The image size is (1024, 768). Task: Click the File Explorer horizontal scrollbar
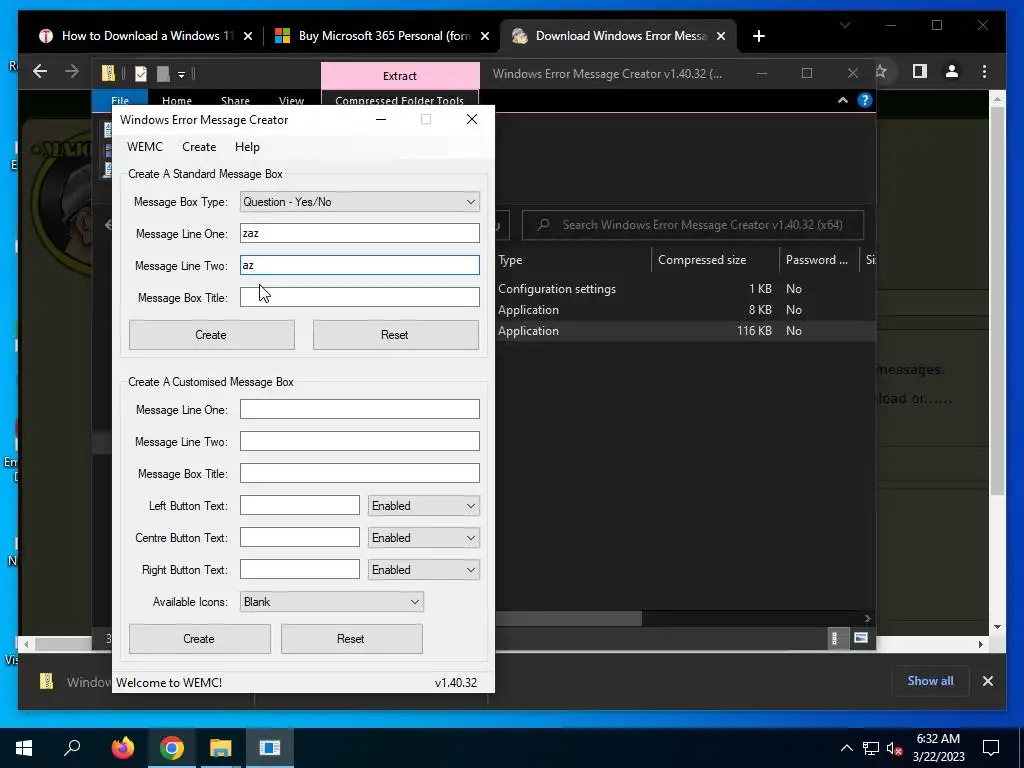click(x=568, y=618)
